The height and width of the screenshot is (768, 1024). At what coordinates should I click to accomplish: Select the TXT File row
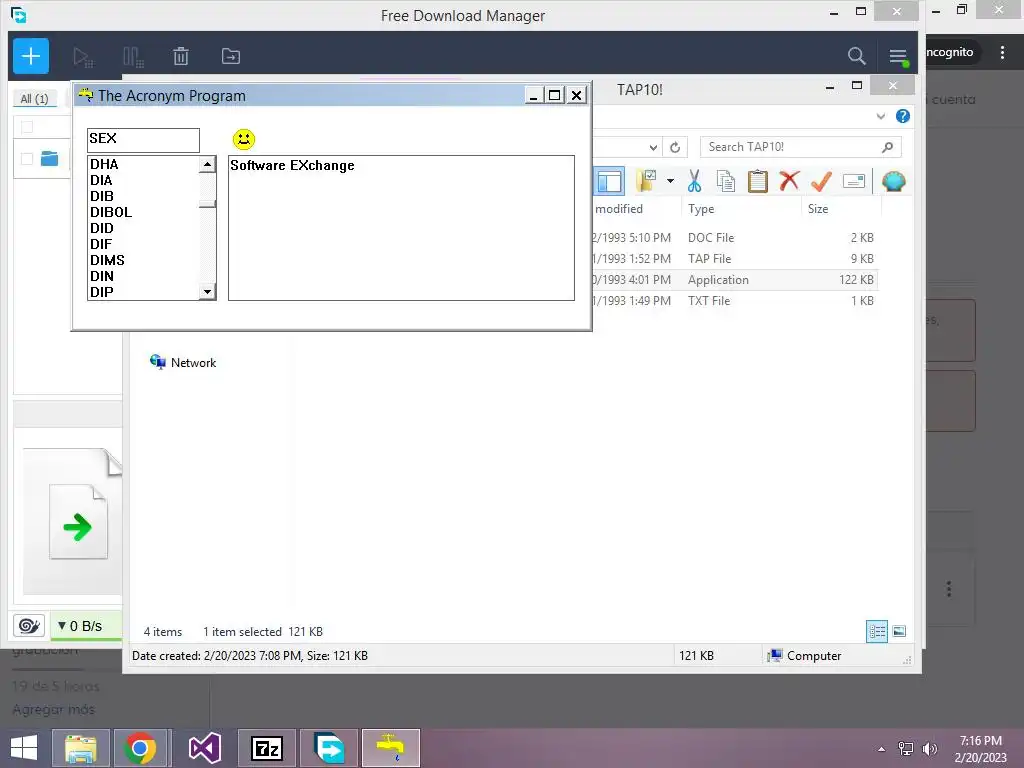[735, 301]
